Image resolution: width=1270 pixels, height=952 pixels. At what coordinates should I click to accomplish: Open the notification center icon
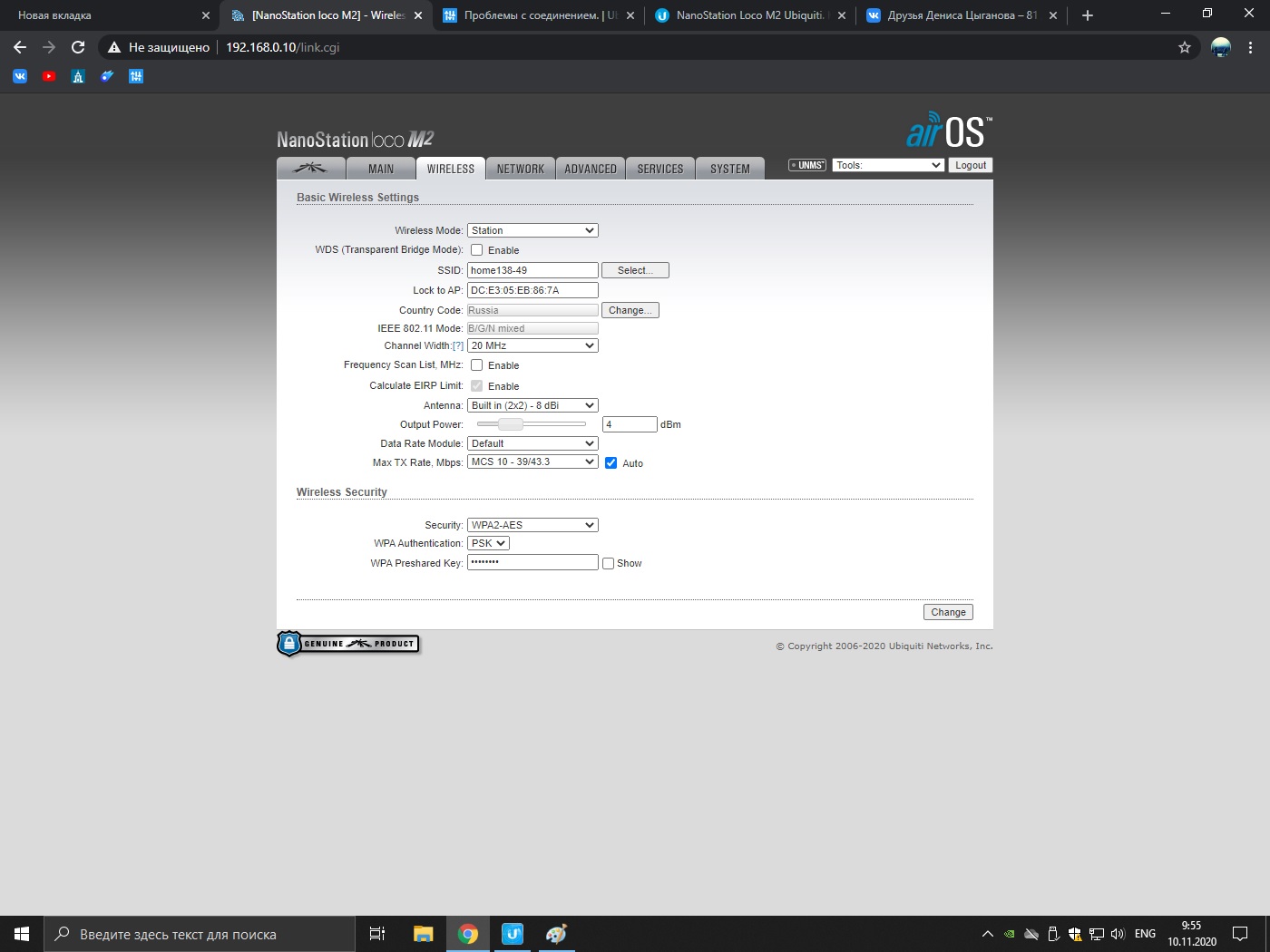(x=1240, y=934)
